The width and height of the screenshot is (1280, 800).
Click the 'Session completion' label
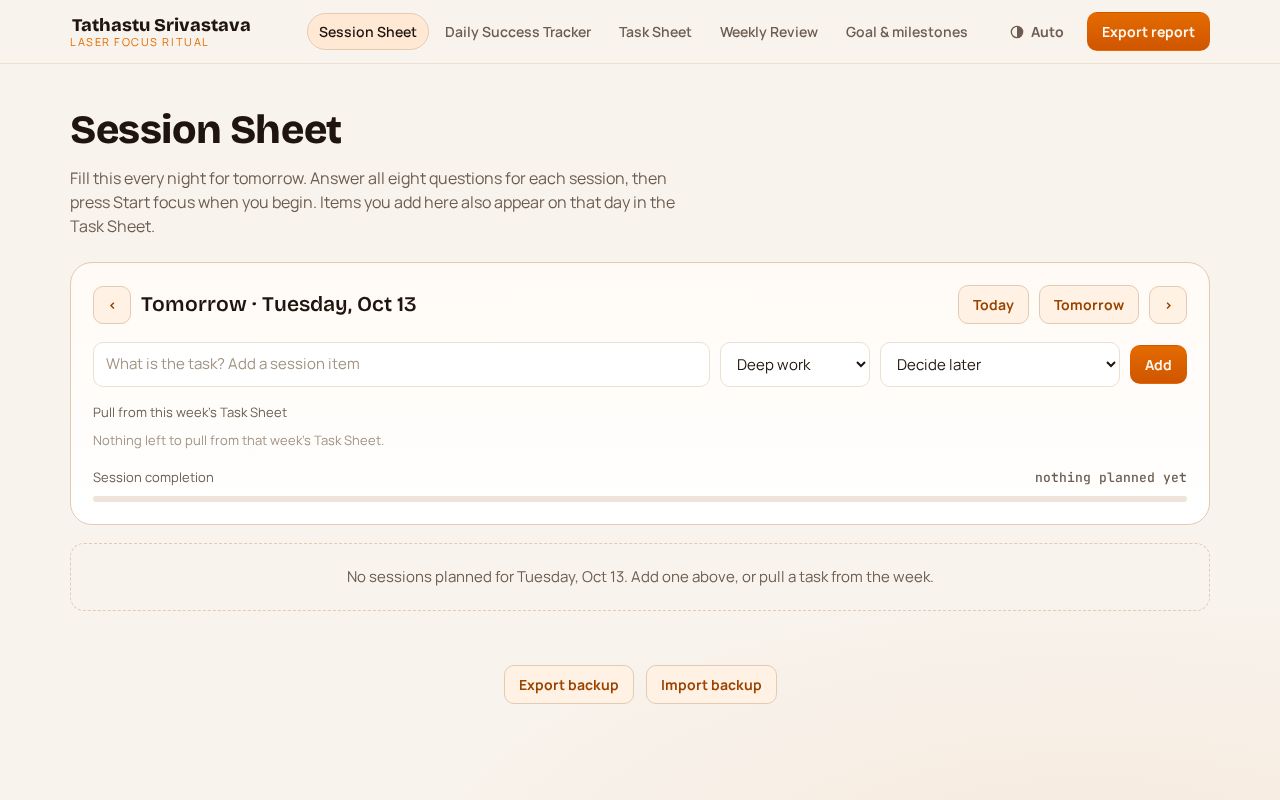[153, 477]
